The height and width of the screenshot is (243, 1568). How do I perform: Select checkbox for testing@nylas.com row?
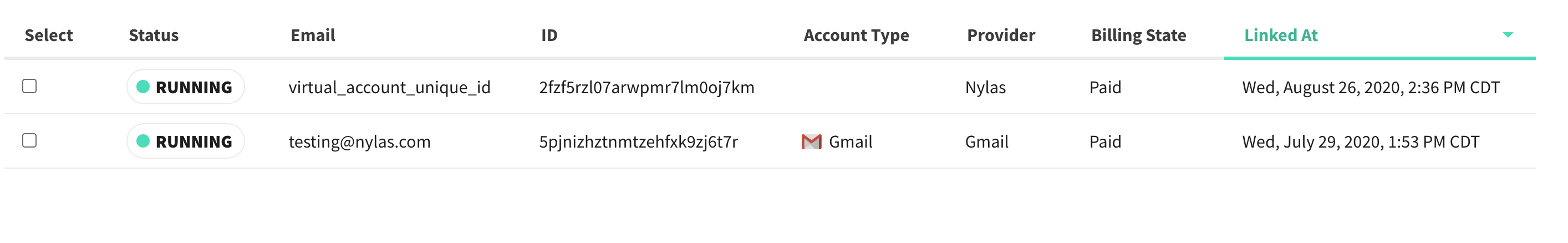[29, 141]
